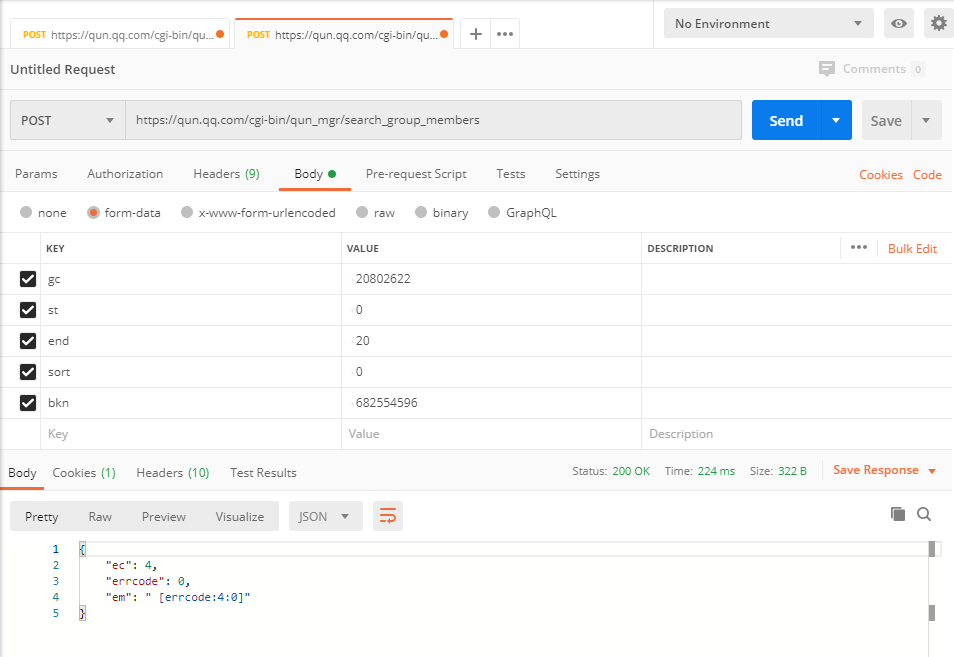
Task: Expand the Save Response dropdown
Action: coord(932,471)
